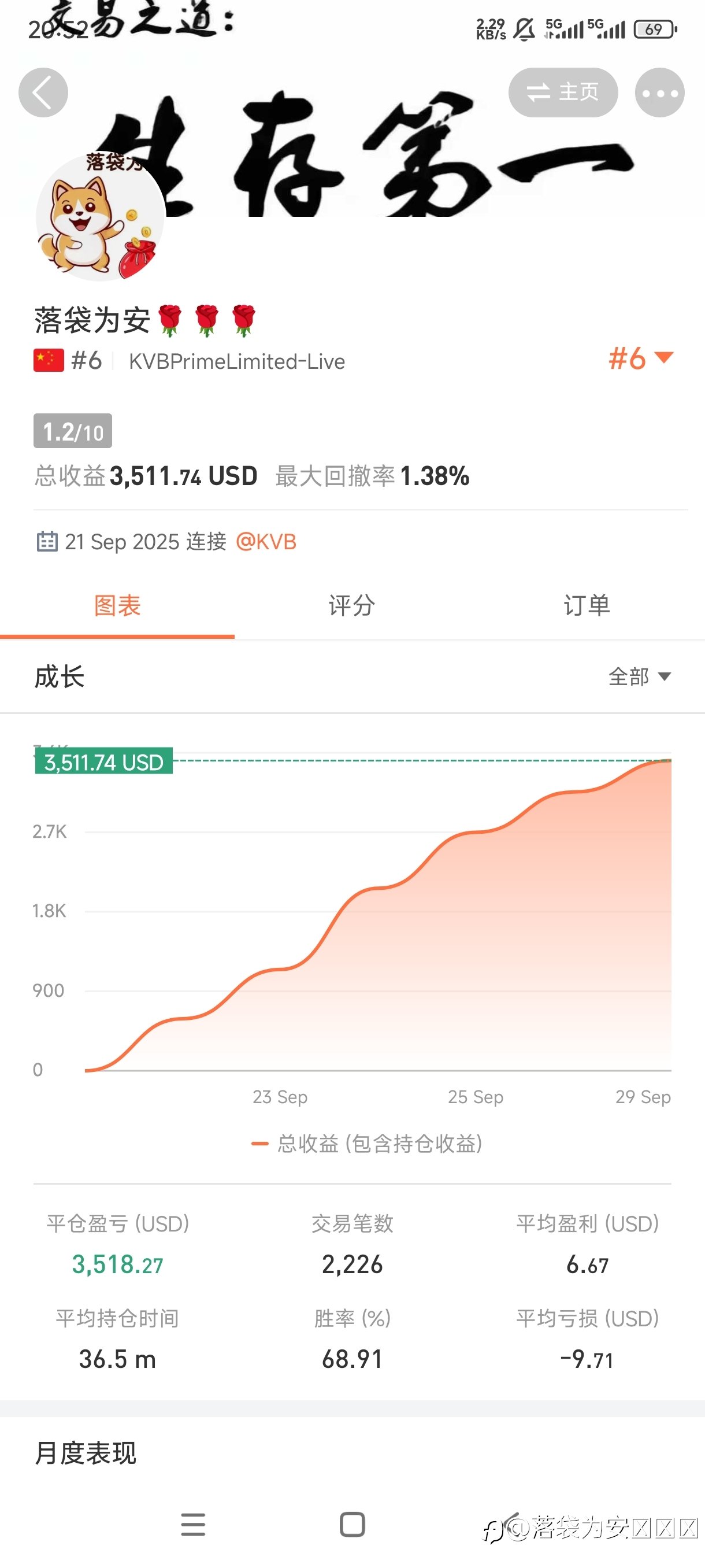Tap the 月度表现 monthly performance heading
This screenshot has height=1568, width=705.
pyautogui.click(x=86, y=1453)
